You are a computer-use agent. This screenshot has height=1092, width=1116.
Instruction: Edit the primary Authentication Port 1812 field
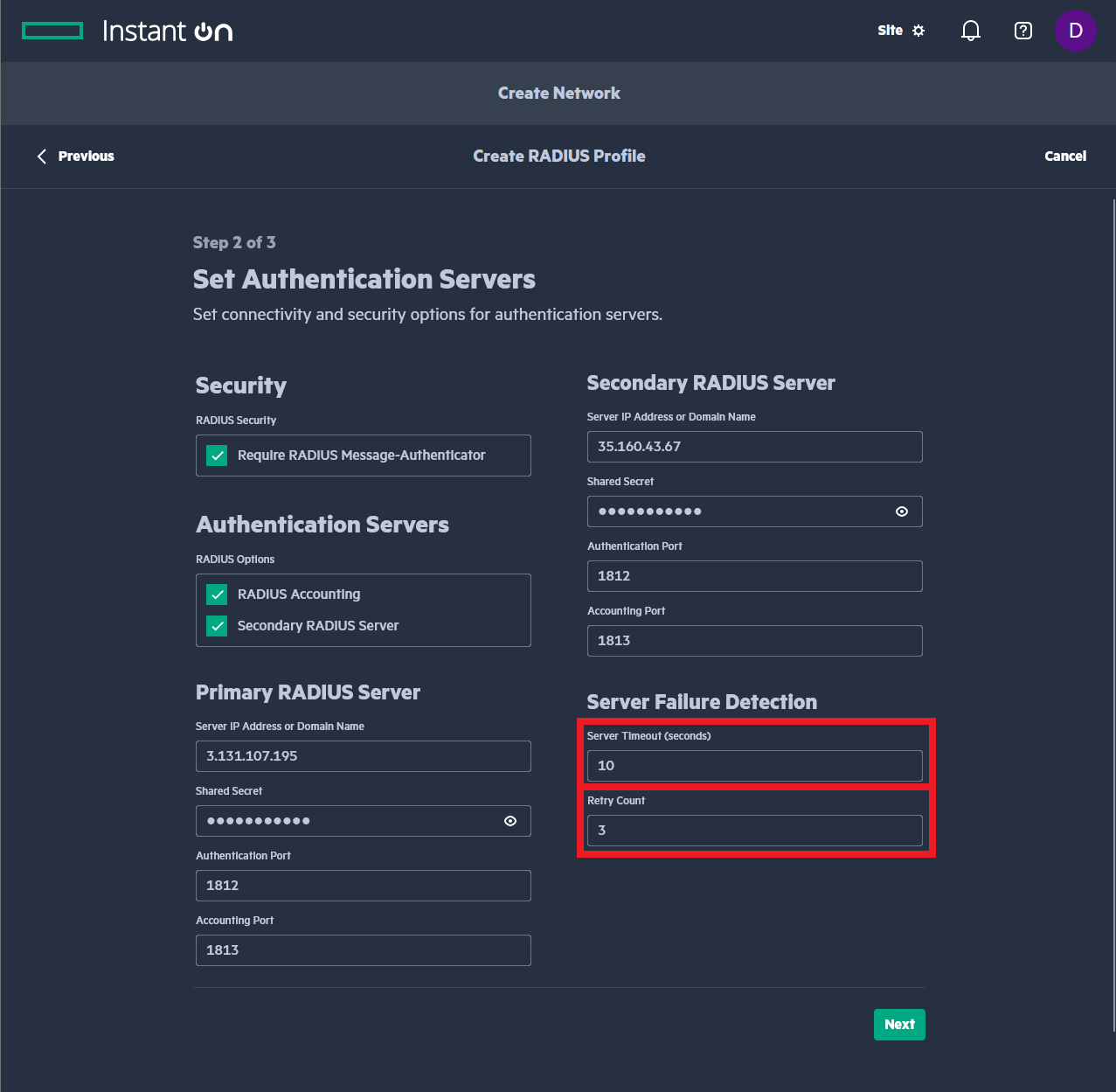coord(364,886)
